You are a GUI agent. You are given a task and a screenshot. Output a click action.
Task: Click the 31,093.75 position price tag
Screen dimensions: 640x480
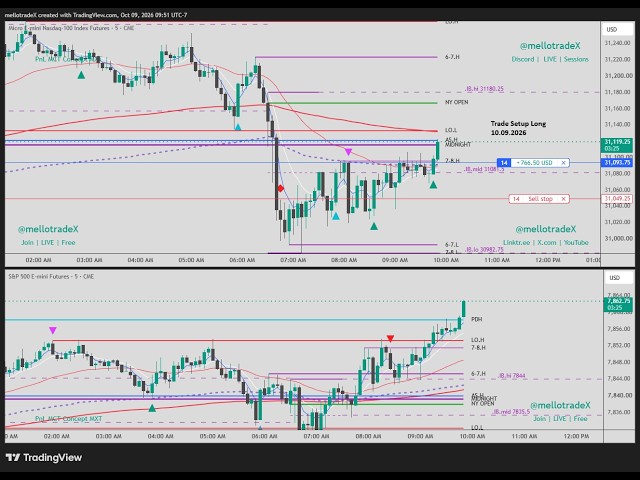click(x=617, y=163)
